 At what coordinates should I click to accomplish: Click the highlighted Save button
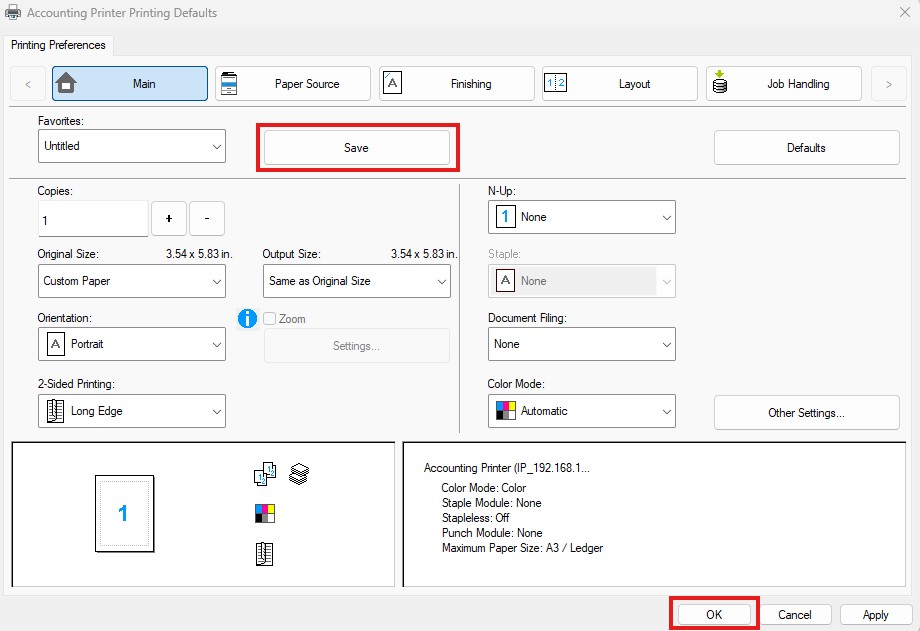(357, 146)
